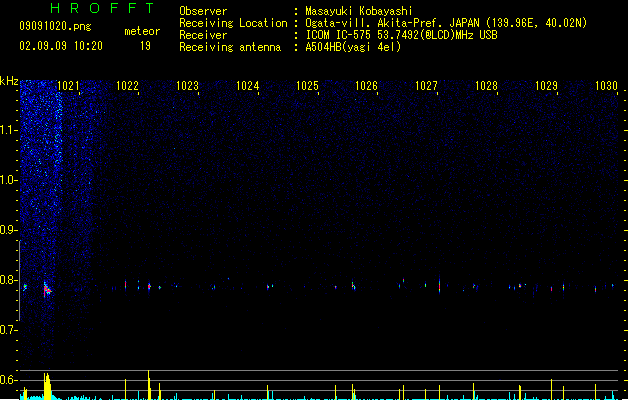This screenshot has height=400, width=629.
Task: Click the 0.7 kHz frequency axis label
Action: click(x=8, y=330)
